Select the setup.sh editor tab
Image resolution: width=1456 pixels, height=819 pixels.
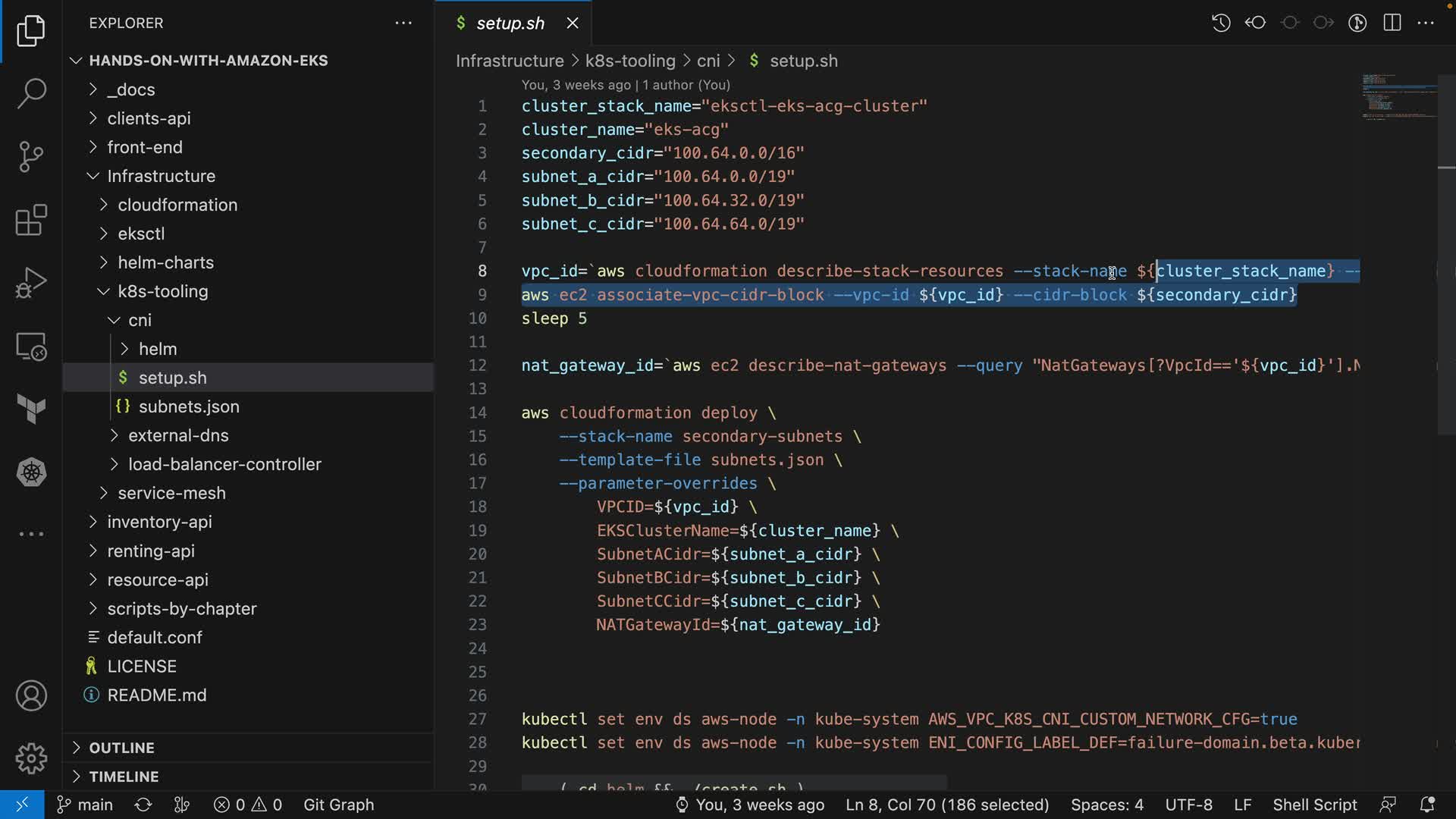tap(510, 24)
